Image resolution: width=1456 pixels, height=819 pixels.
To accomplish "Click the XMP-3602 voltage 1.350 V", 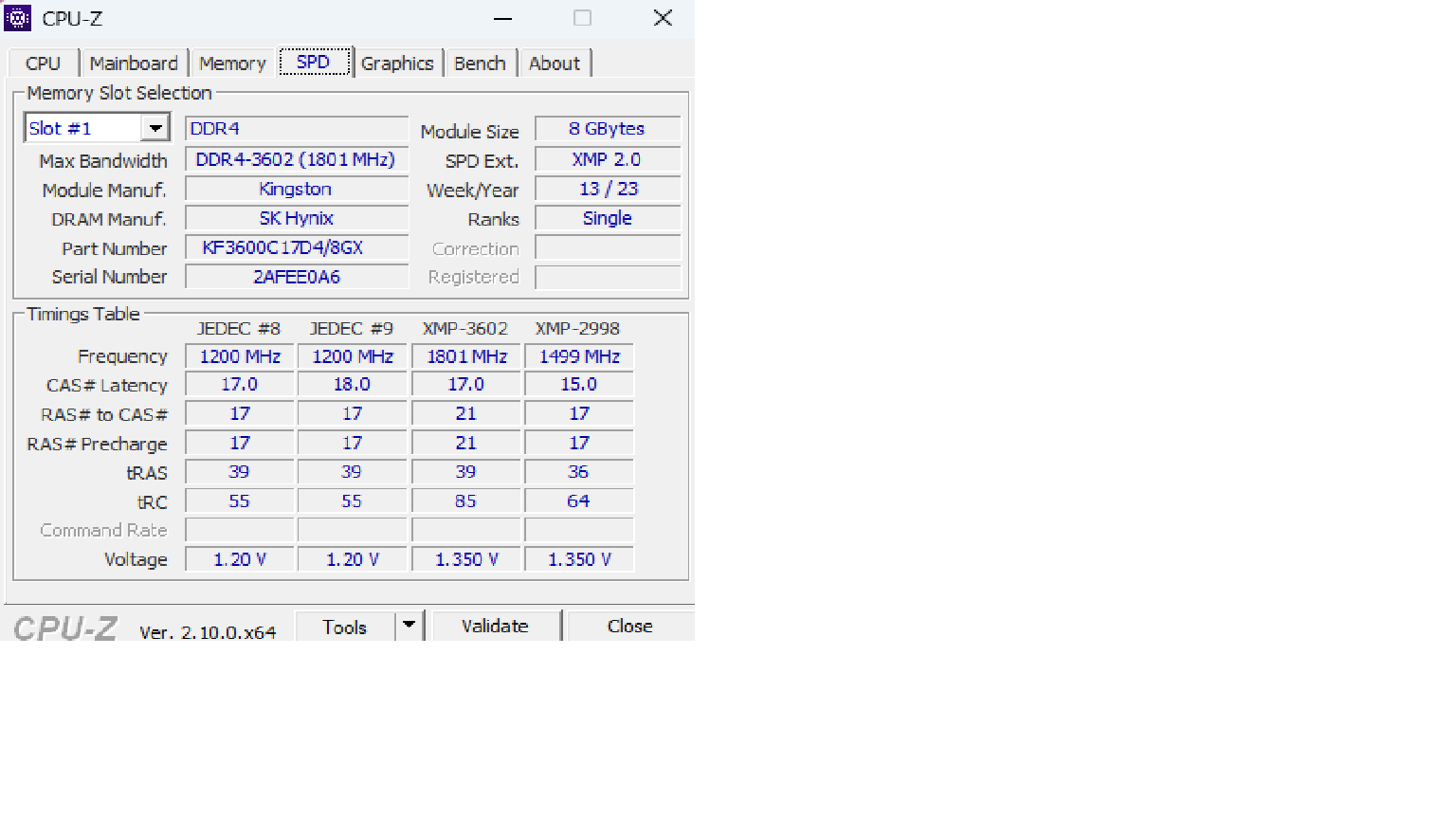I will 466,560.
